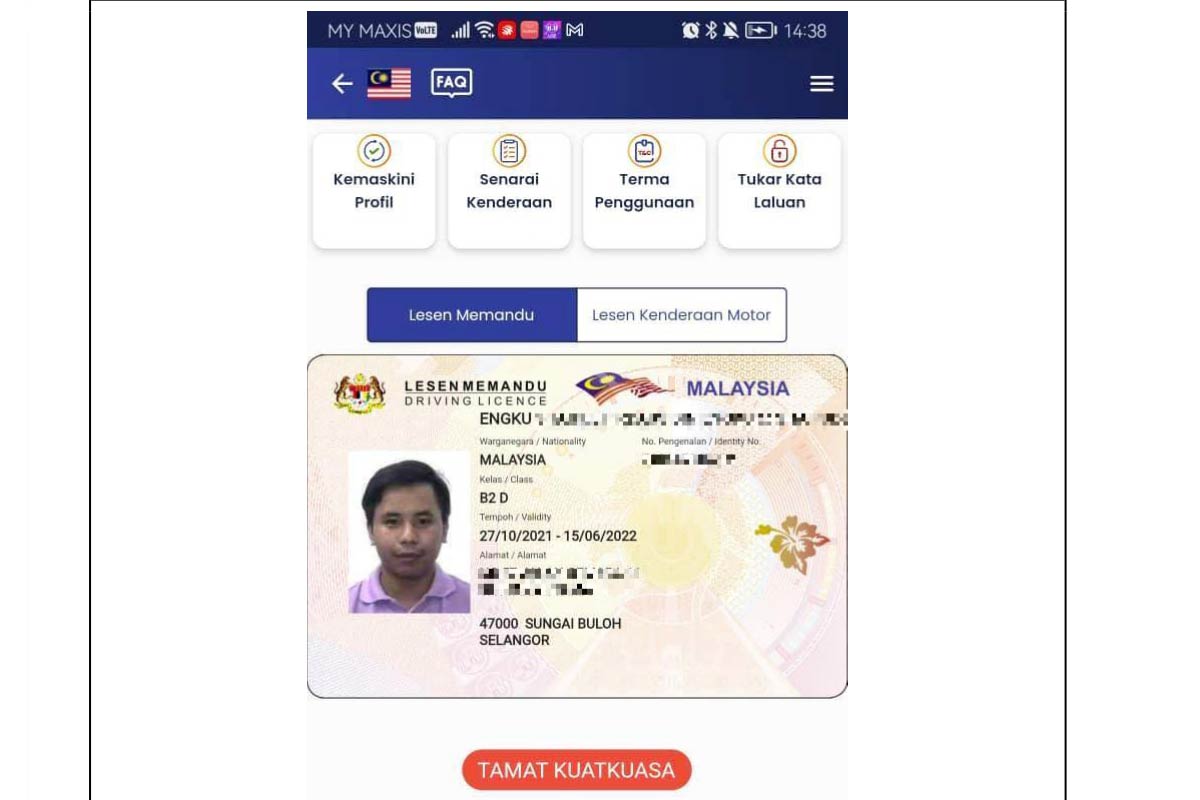
Task: Open the Senarai Kenderaan card label
Action: point(509,191)
